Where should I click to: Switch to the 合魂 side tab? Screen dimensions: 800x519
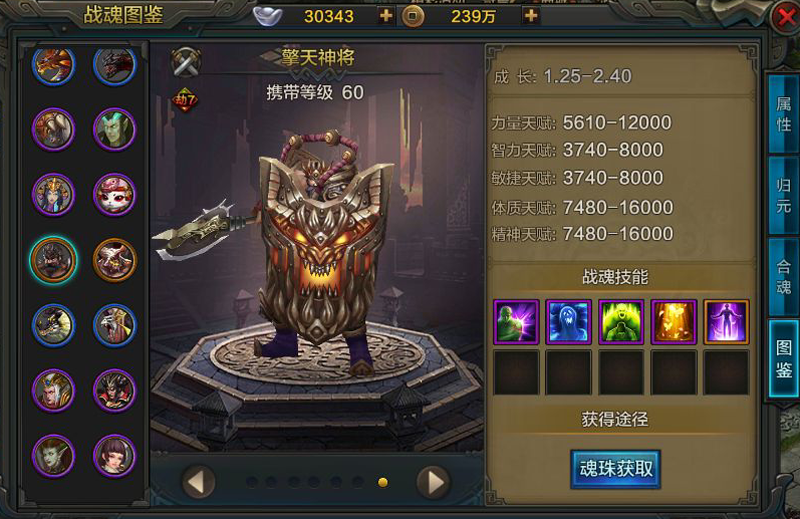(784, 277)
